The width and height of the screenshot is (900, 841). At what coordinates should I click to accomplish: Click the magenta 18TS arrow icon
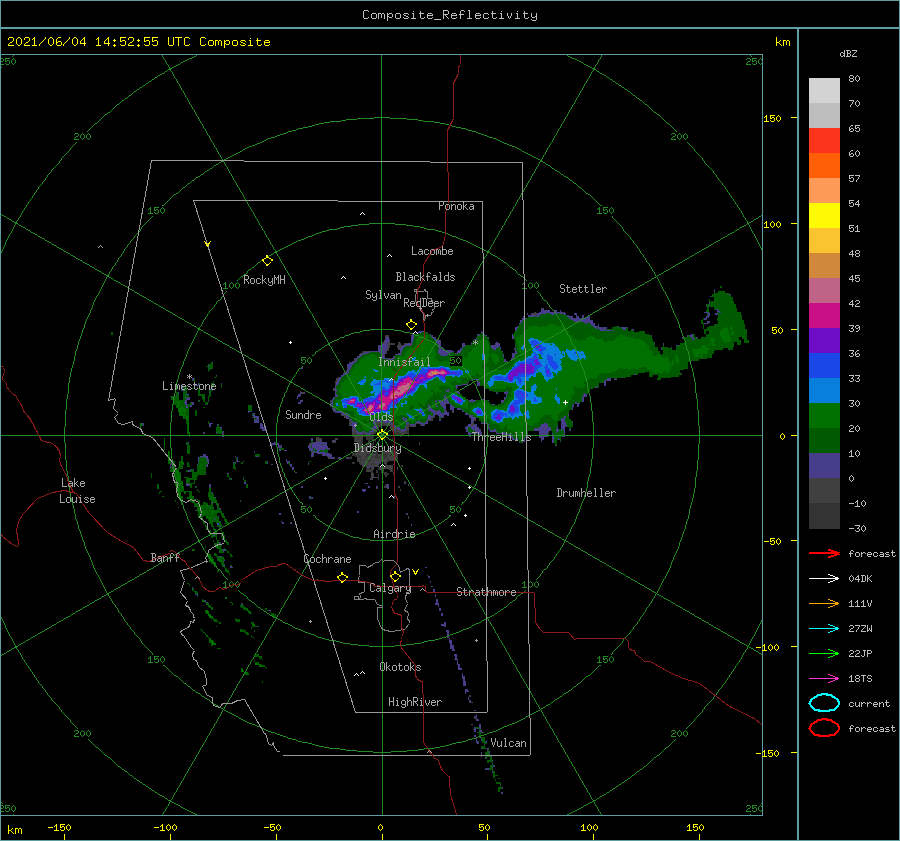click(824, 679)
